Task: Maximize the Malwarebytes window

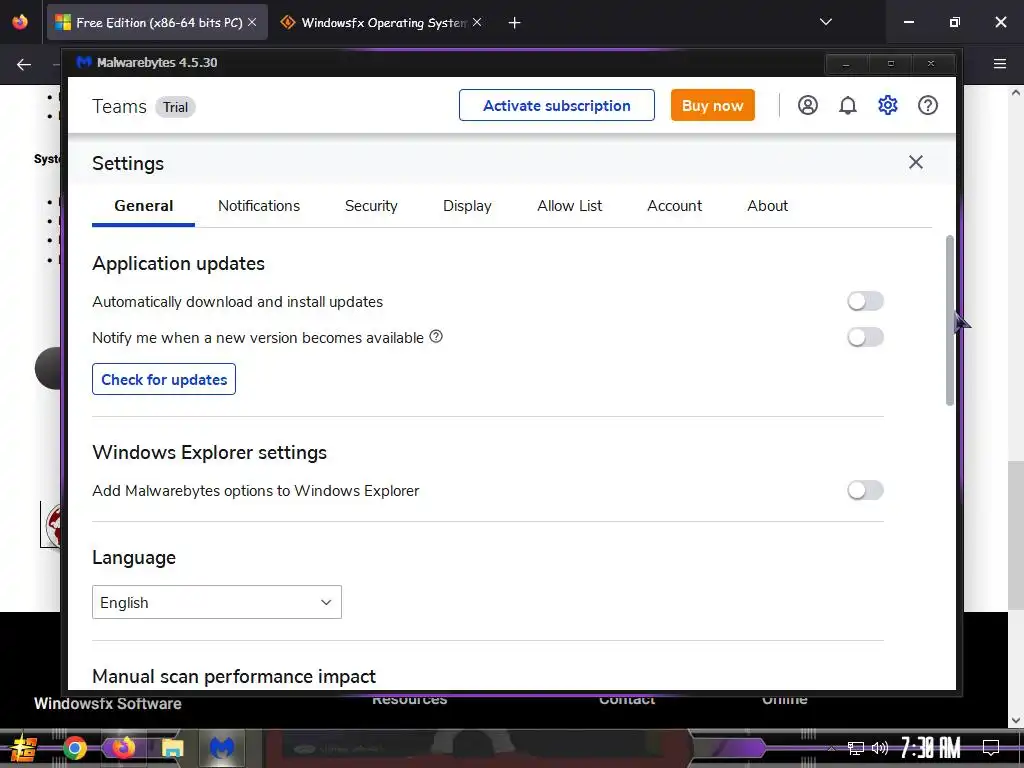Action: point(890,64)
